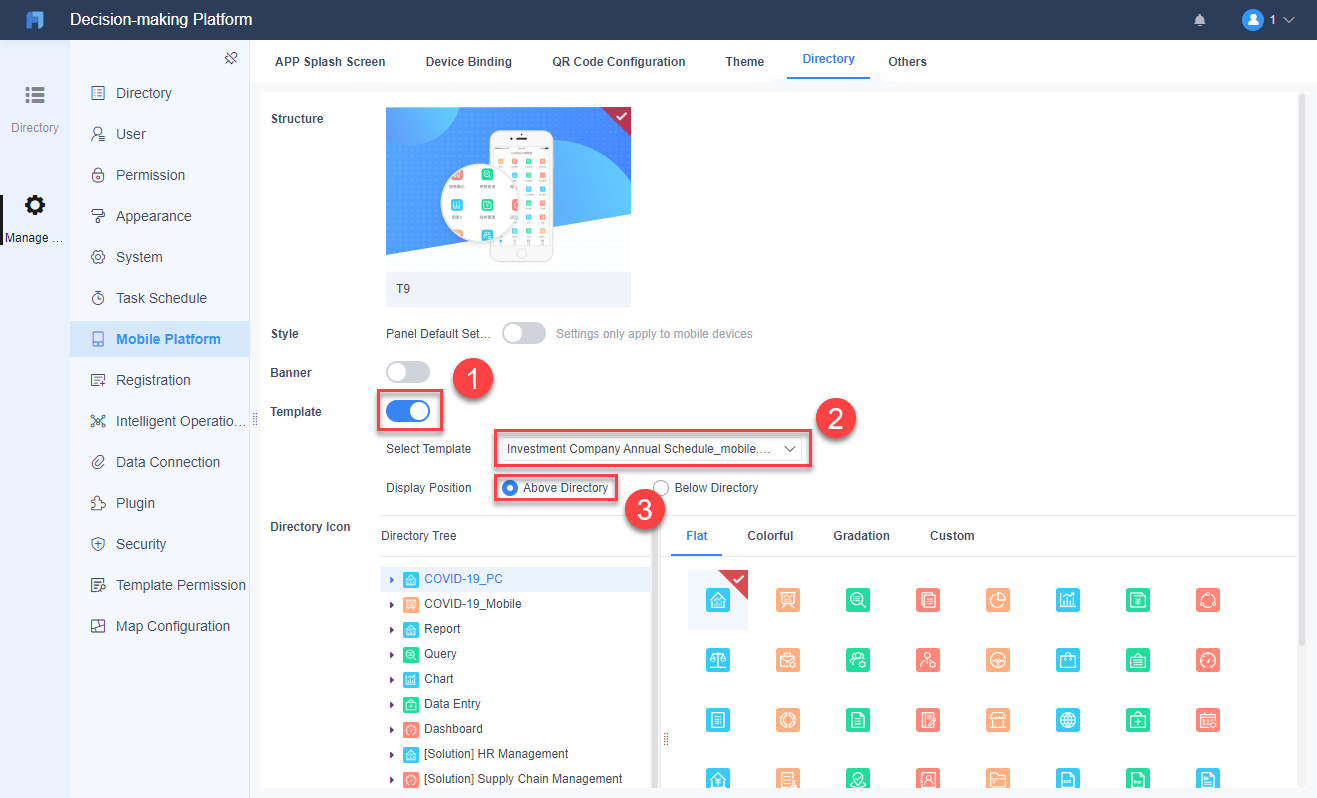The image size is (1317, 798).
Task: Choose the red calendar icon
Action: [1208, 720]
